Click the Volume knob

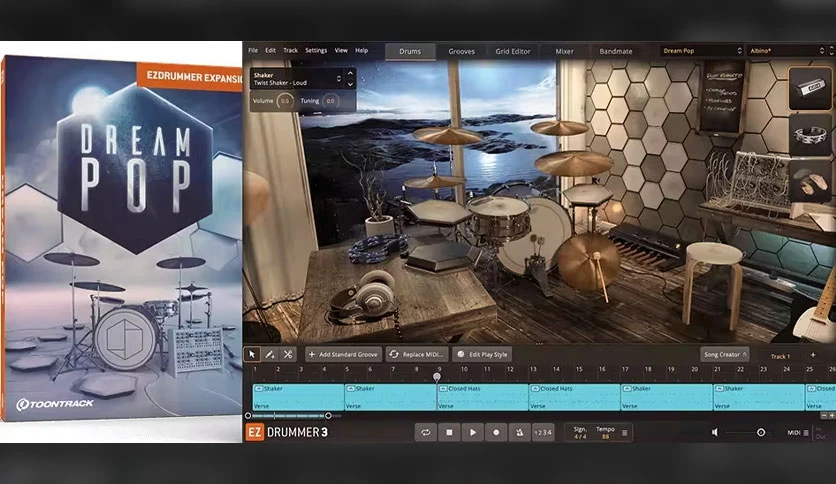click(285, 101)
